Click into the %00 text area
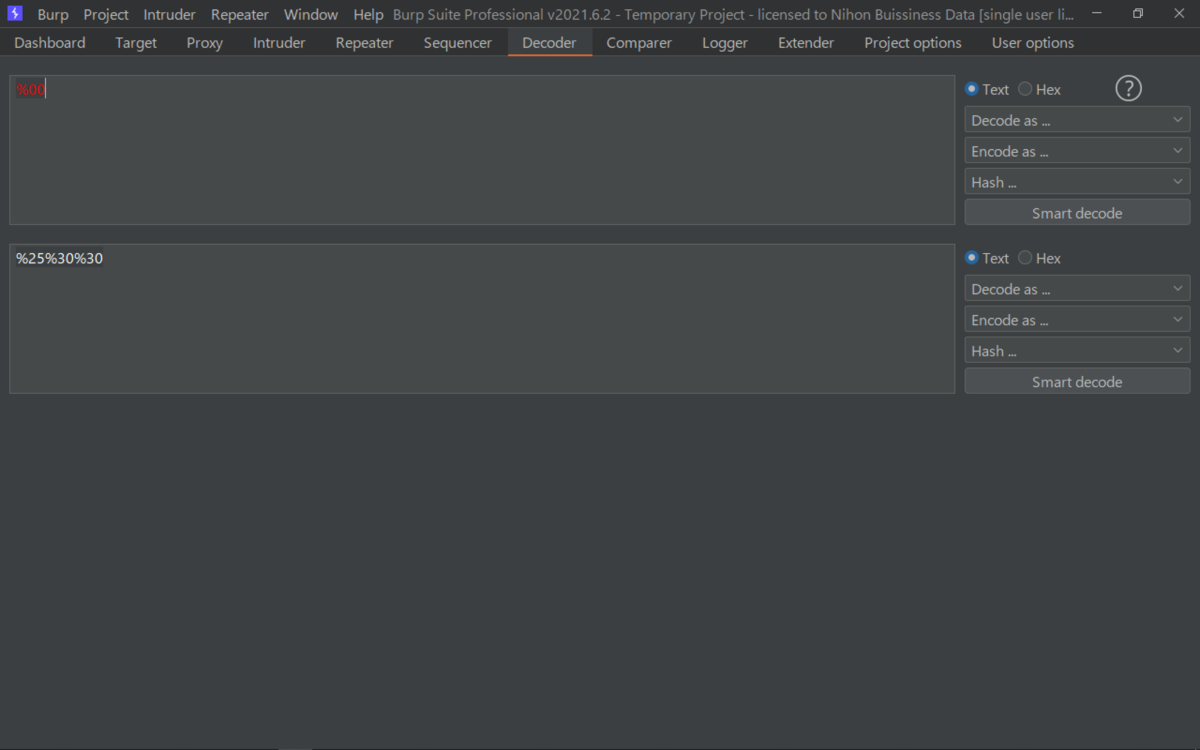 [482, 150]
